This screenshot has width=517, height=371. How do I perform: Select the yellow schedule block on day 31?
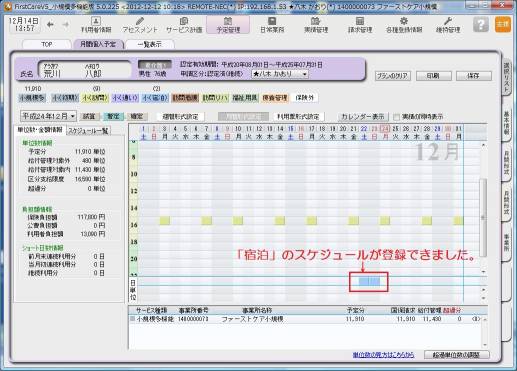(x=458, y=220)
